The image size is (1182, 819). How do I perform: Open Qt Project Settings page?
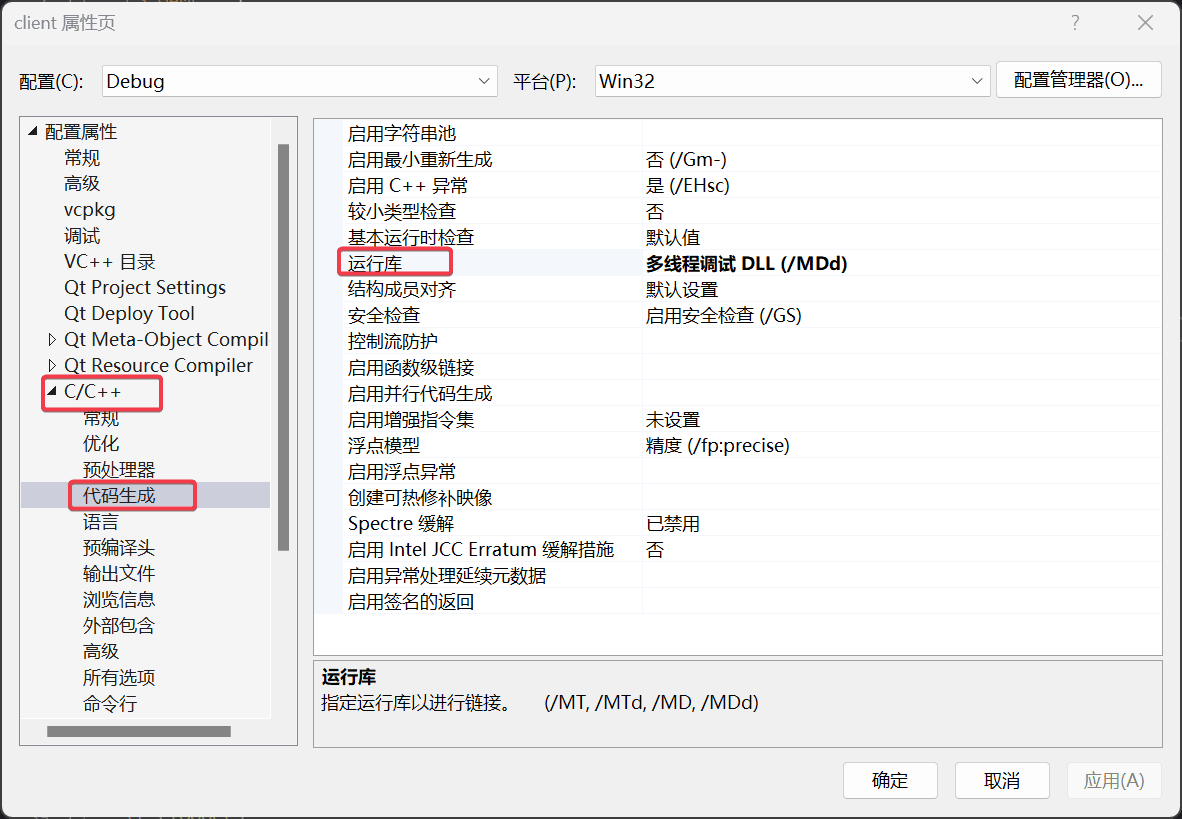(x=145, y=288)
